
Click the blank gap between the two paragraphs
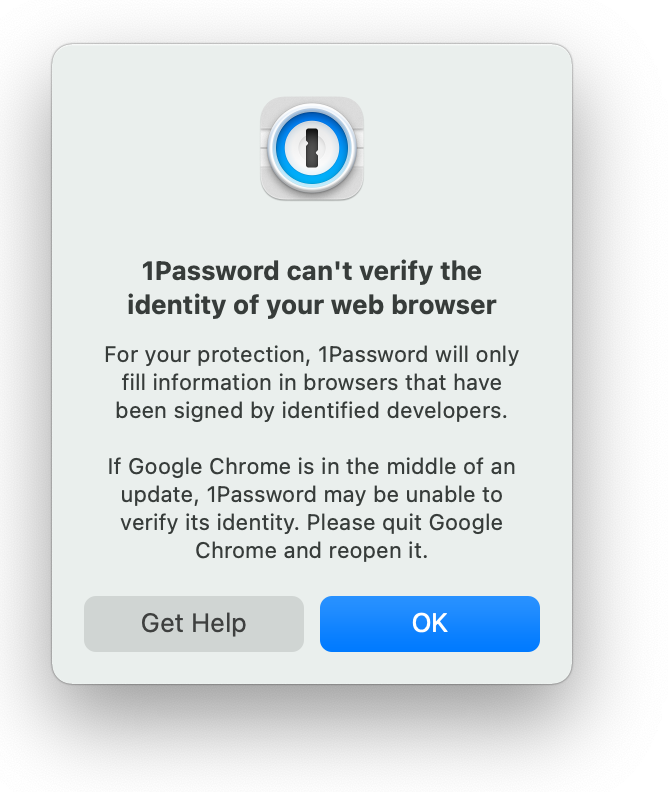(312, 439)
